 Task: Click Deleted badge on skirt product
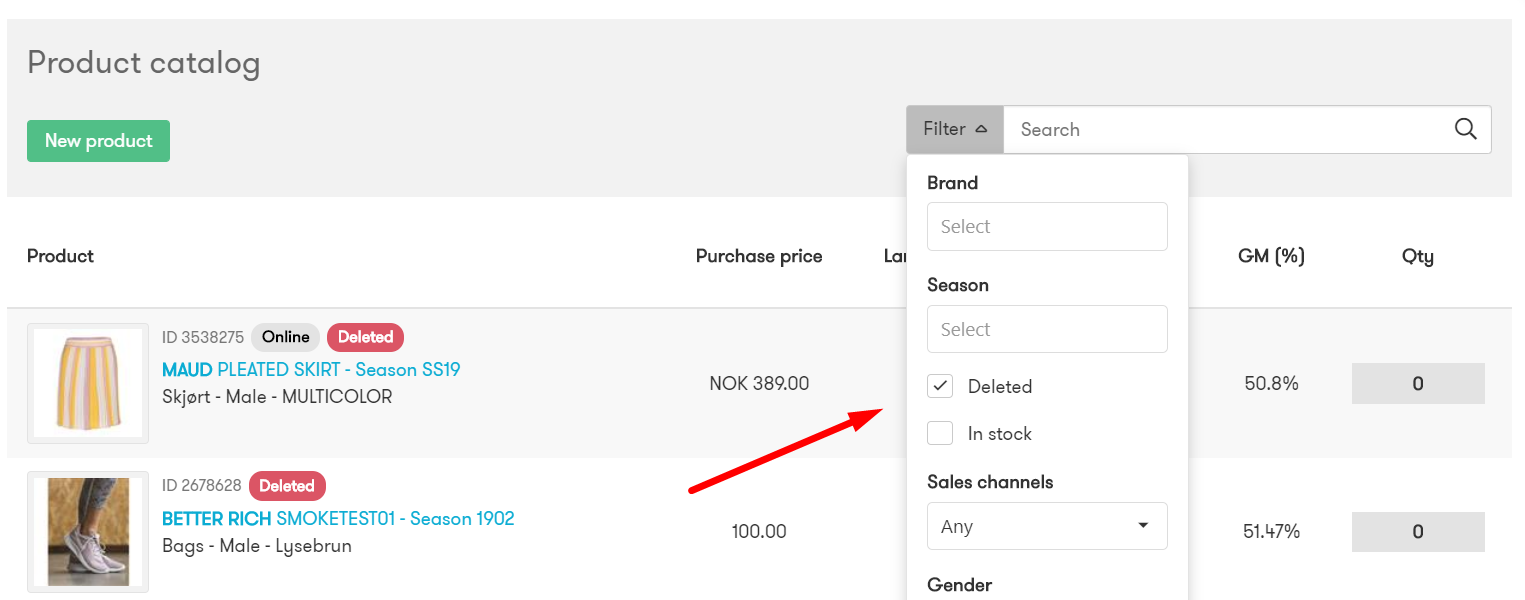365,337
